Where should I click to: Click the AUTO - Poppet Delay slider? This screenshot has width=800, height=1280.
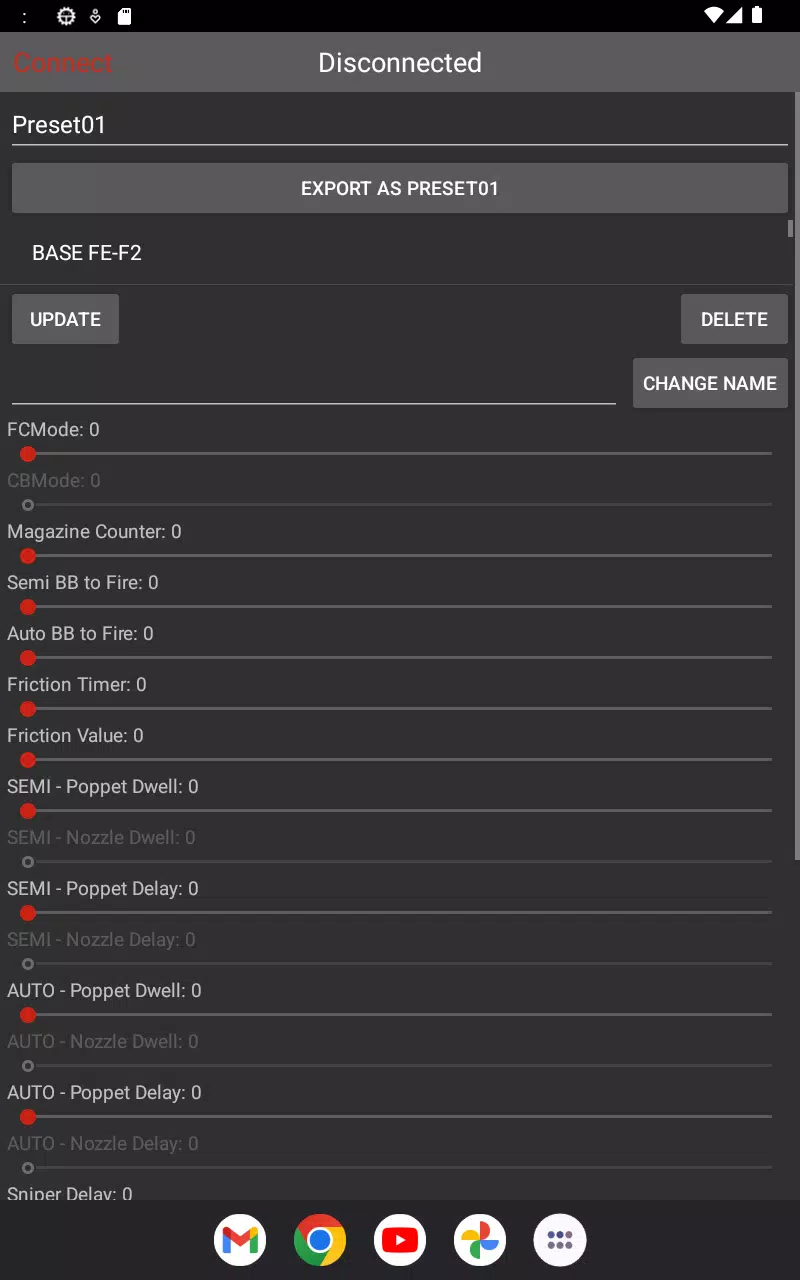click(x=400, y=1117)
